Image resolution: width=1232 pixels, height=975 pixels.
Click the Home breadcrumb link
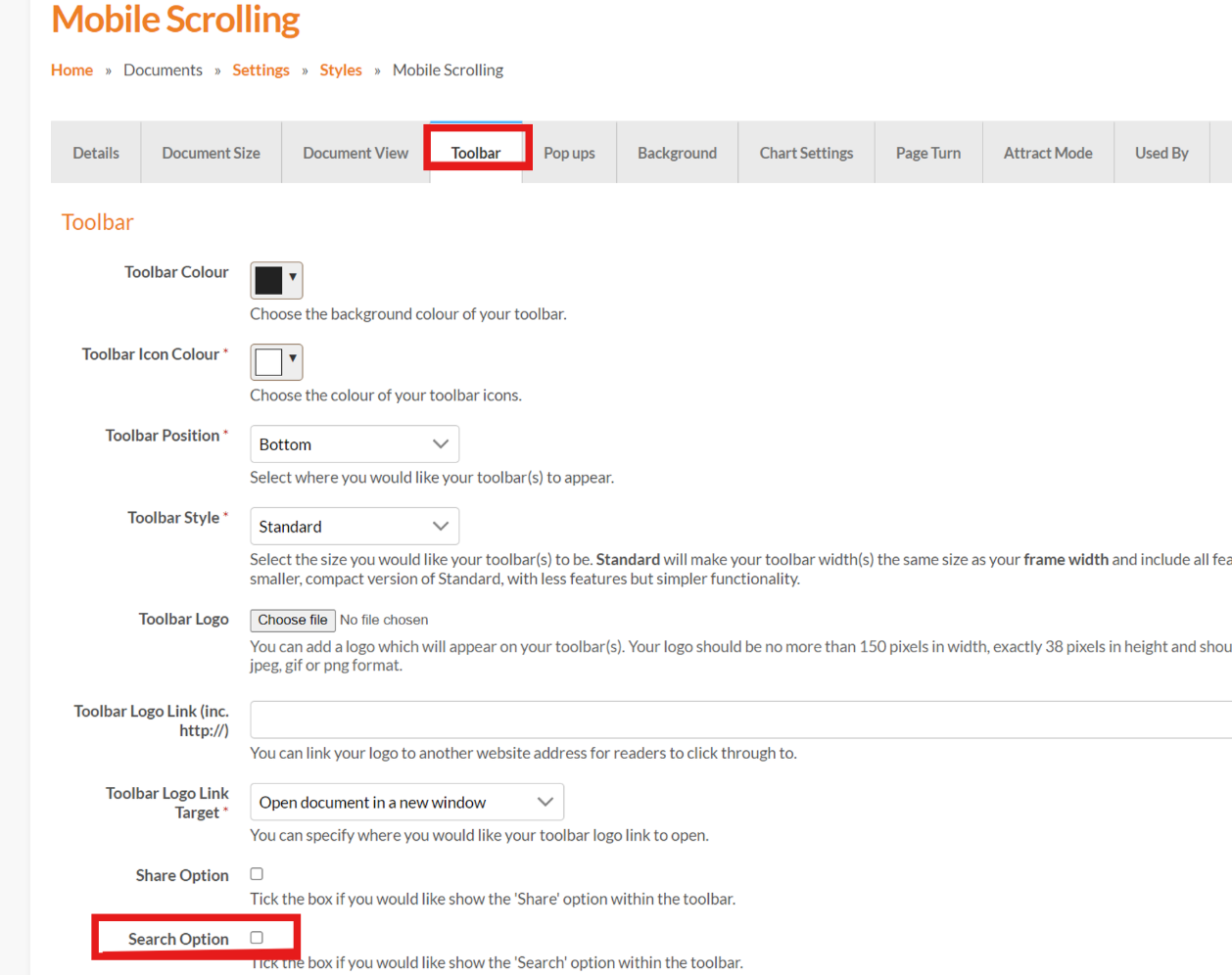71,70
